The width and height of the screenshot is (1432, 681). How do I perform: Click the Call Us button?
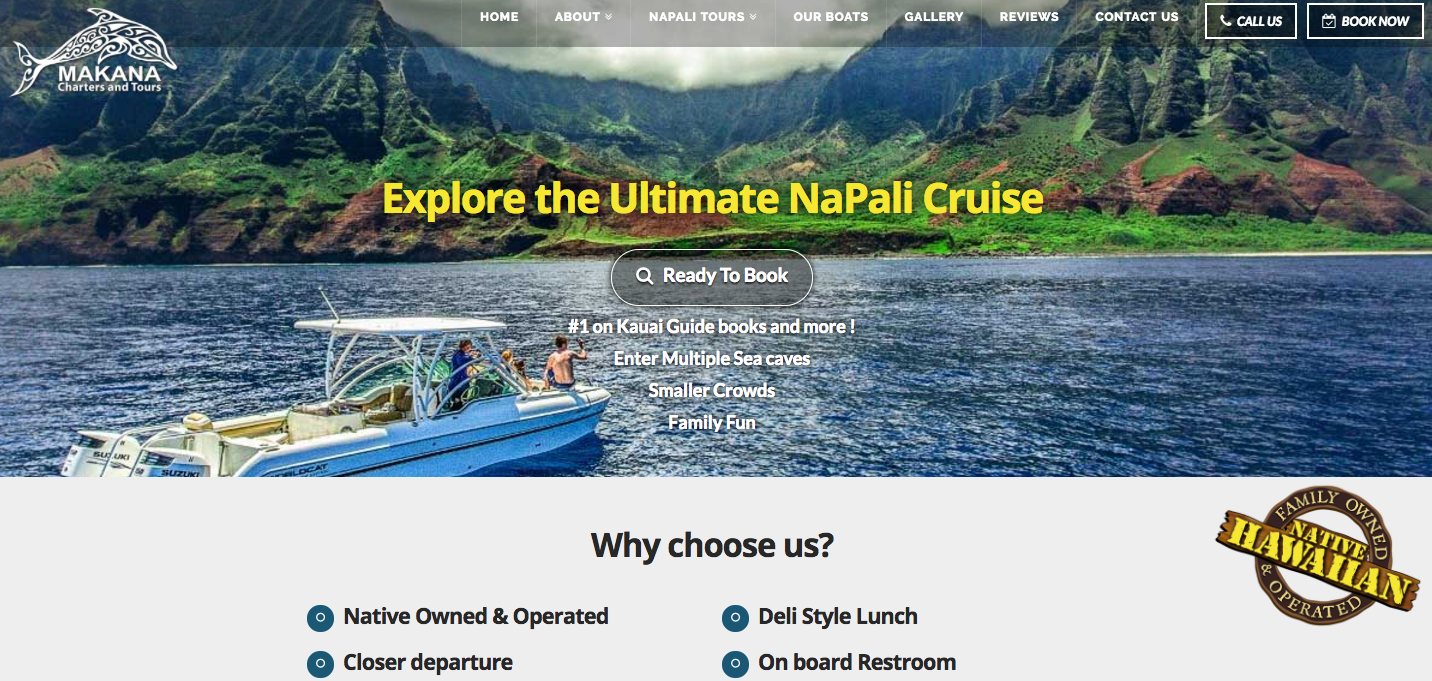[1251, 21]
